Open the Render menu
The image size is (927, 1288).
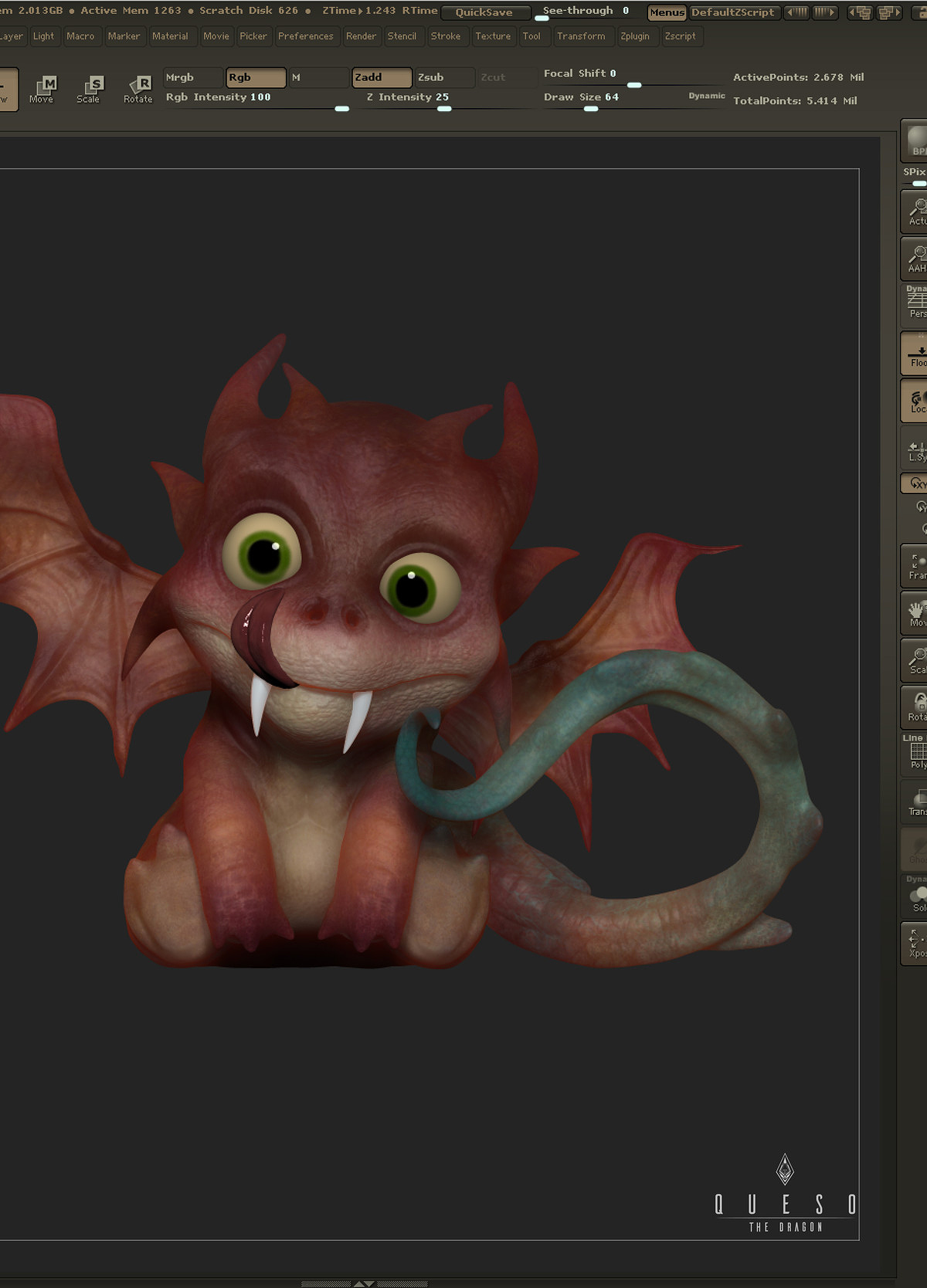[x=361, y=36]
